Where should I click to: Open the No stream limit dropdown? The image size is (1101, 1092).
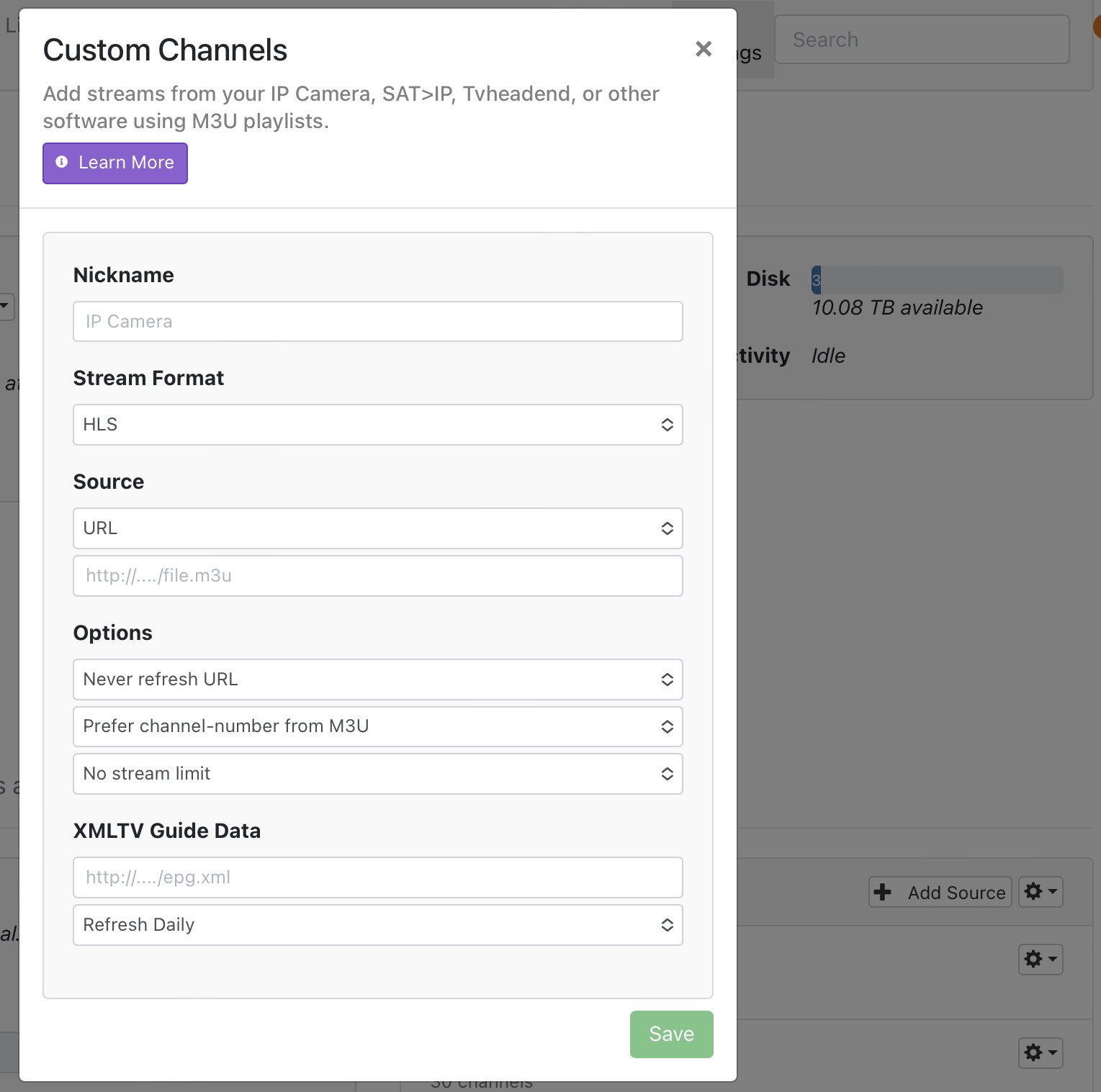coord(377,774)
